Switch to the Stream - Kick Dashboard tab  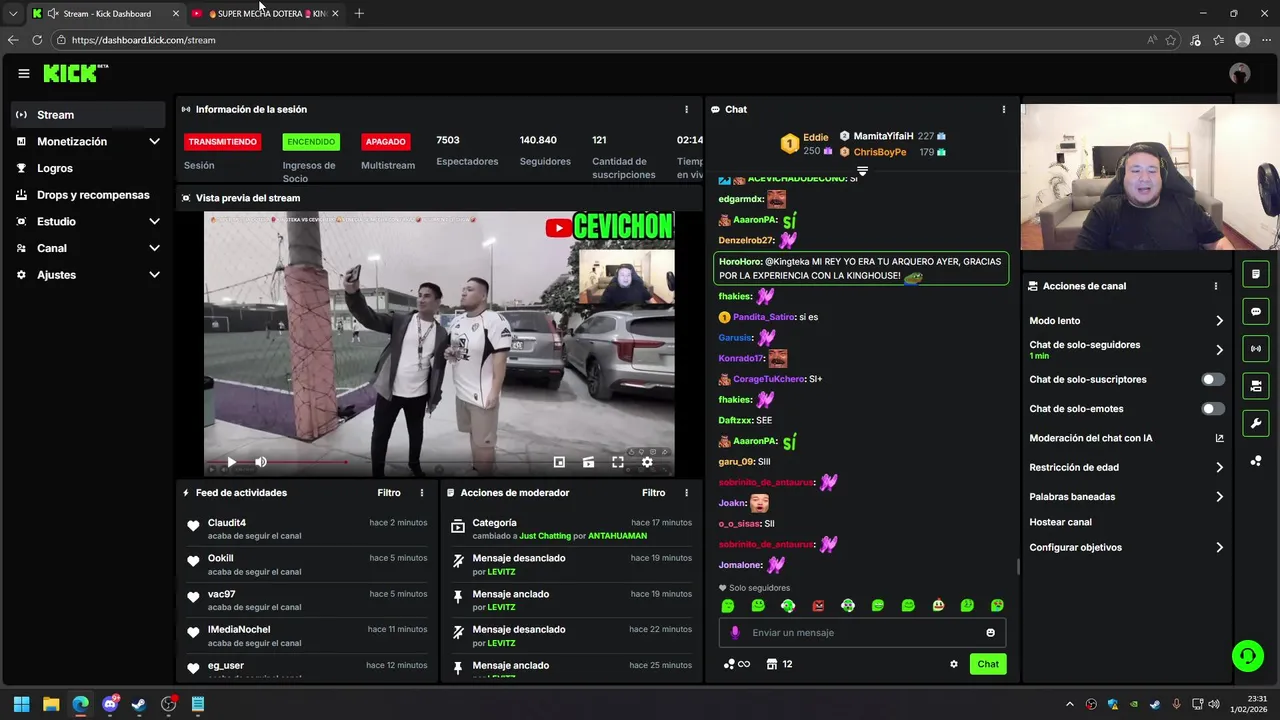coord(105,13)
